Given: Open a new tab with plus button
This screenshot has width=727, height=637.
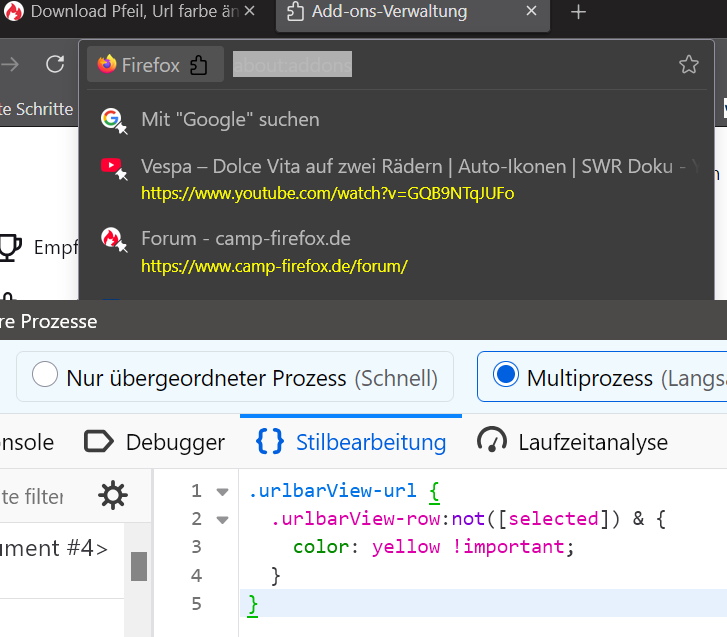Looking at the screenshot, I should tap(578, 13).
